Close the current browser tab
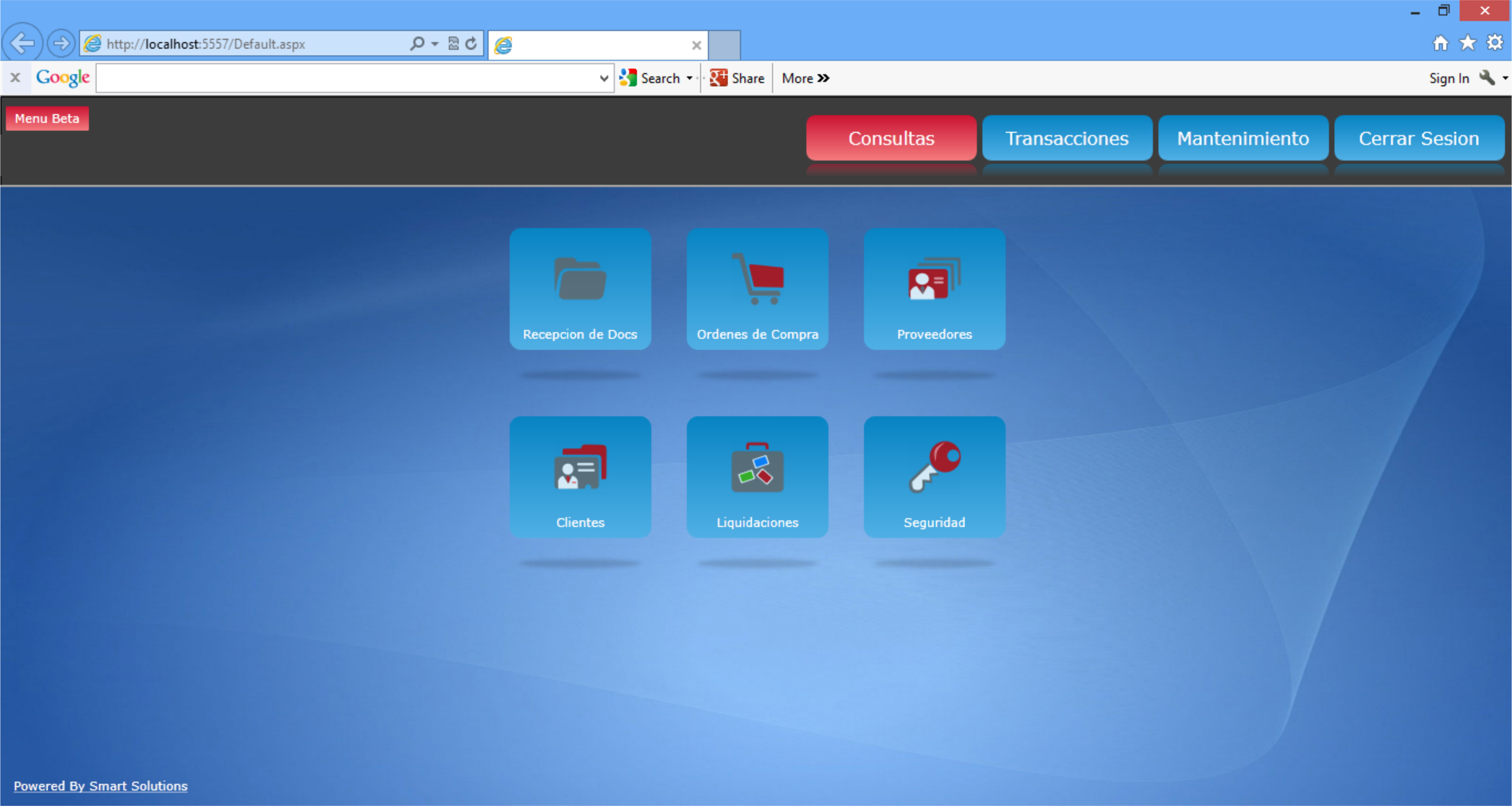The image size is (1512, 806). click(696, 45)
